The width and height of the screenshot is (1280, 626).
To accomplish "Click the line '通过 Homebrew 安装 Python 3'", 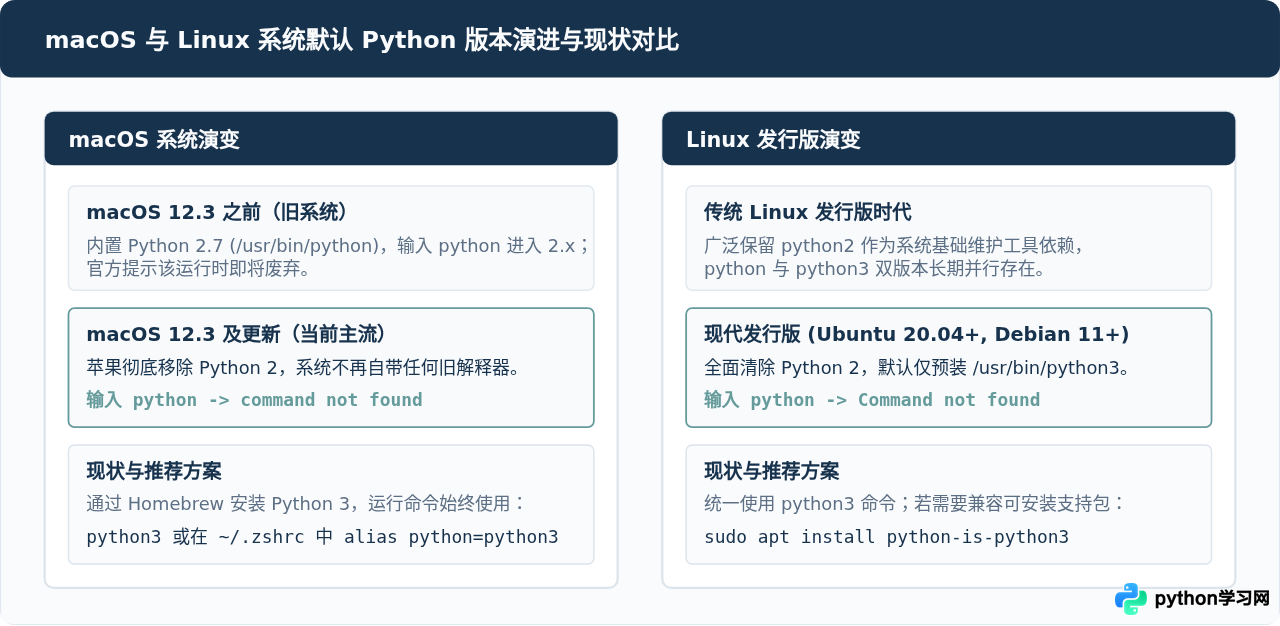I will (306, 503).
